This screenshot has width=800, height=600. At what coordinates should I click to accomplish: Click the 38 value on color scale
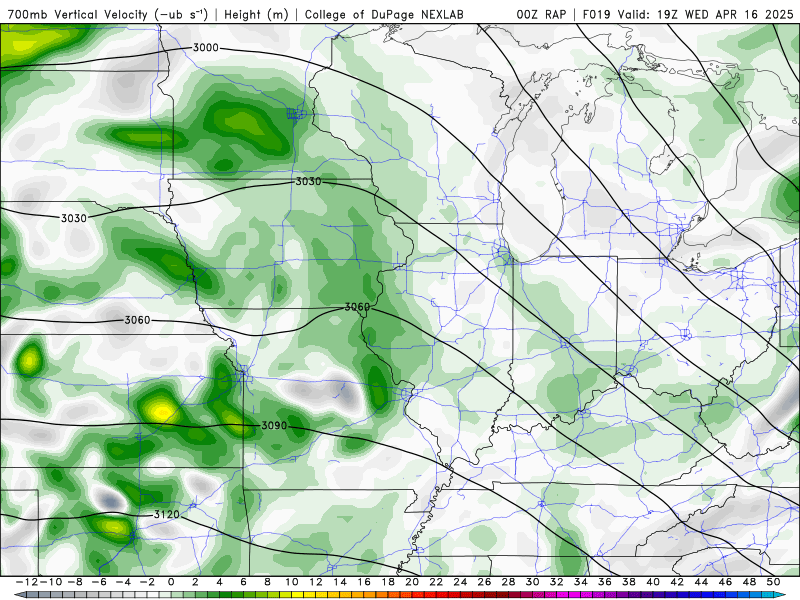tap(629, 582)
